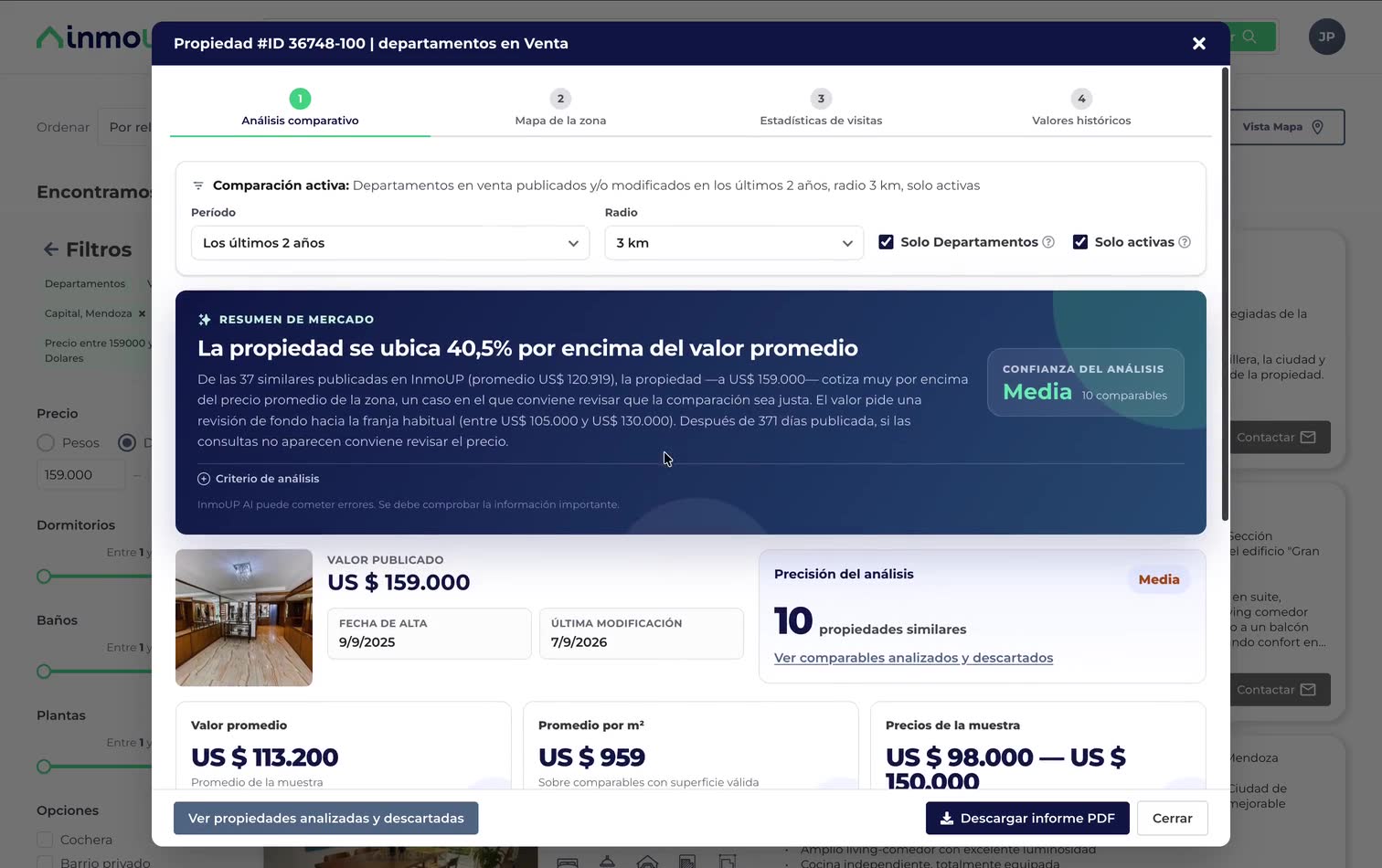Screen dimensions: 1382x868
Task: Click the sparkle icon beside Resumen de Mercado
Action: point(205,320)
